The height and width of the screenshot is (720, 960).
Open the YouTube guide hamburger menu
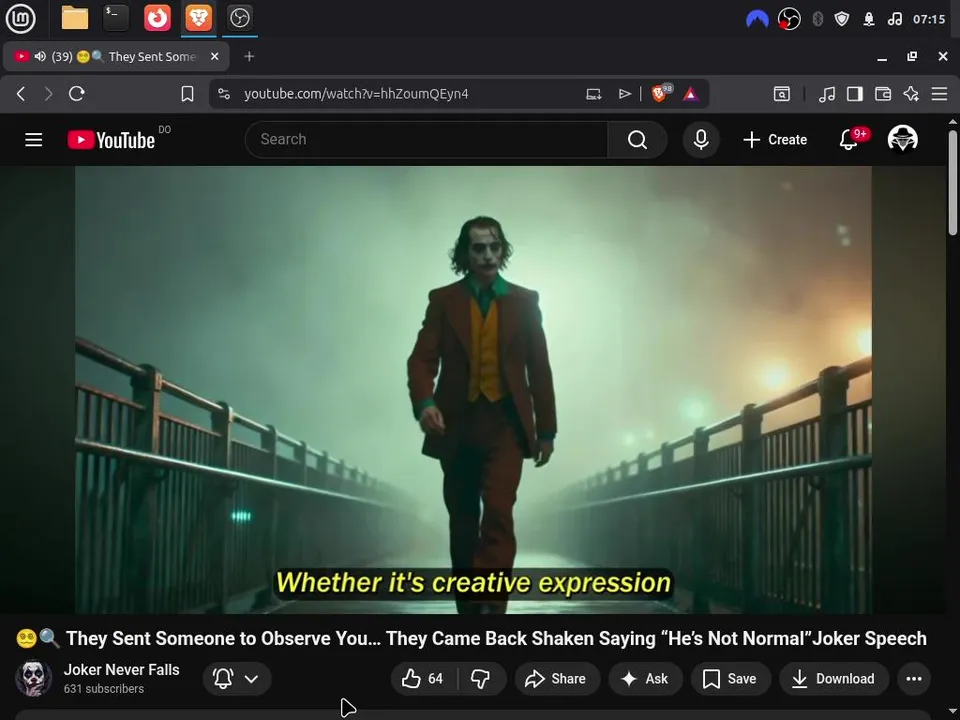(x=34, y=140)
